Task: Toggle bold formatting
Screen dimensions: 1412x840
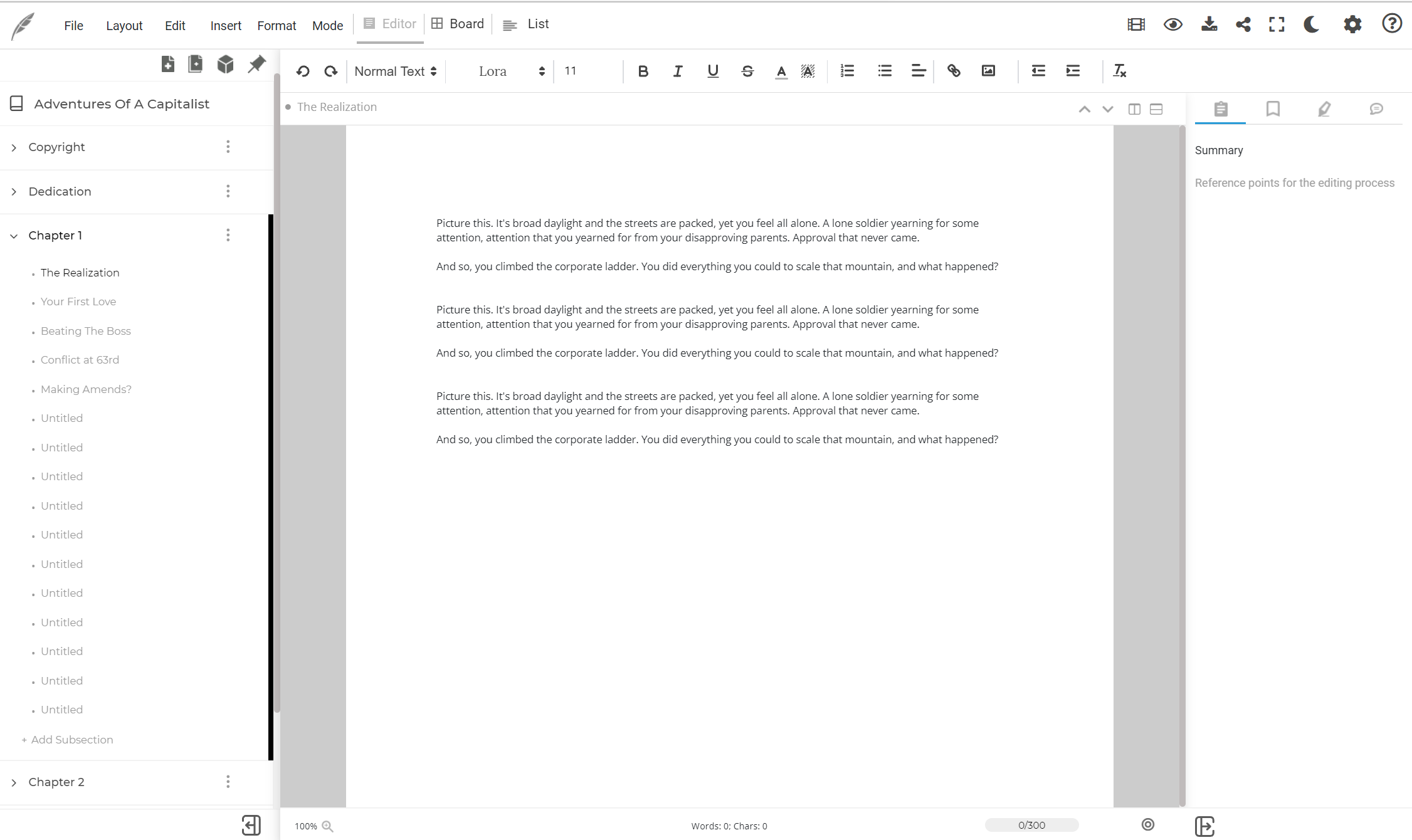Action: [643, 71]
